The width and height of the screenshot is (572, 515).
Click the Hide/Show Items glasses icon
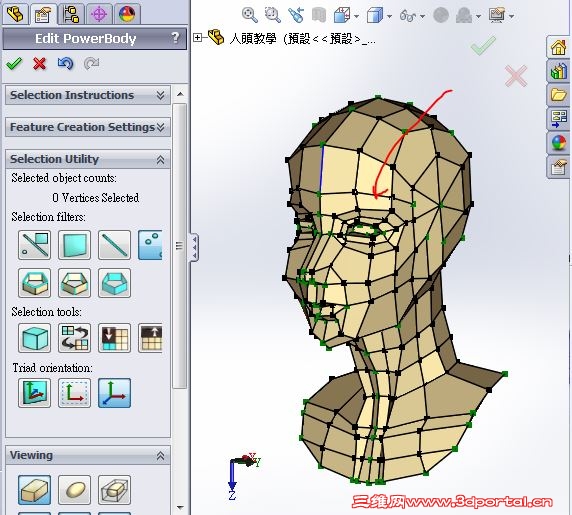[x=408, y=16]
